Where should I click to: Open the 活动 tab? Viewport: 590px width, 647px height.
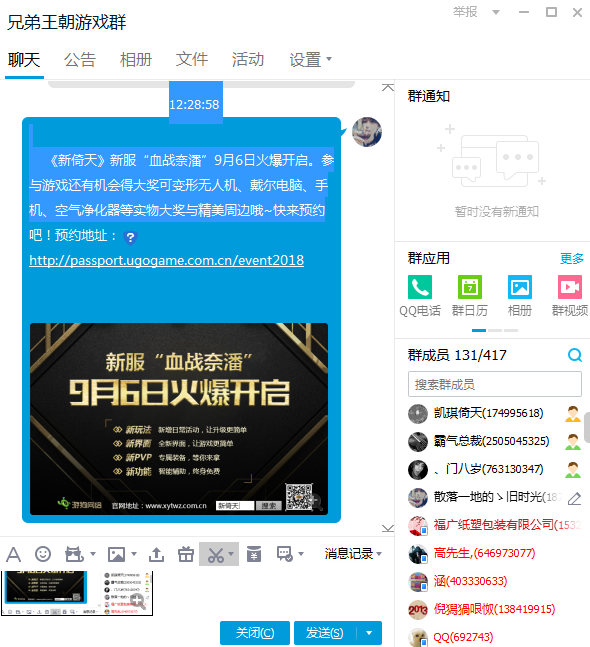pos(248,59)
